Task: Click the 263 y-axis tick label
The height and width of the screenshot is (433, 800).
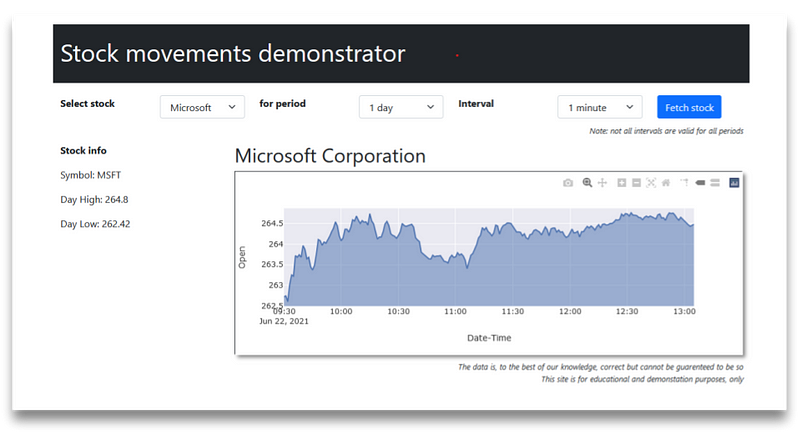Action: 276,285
